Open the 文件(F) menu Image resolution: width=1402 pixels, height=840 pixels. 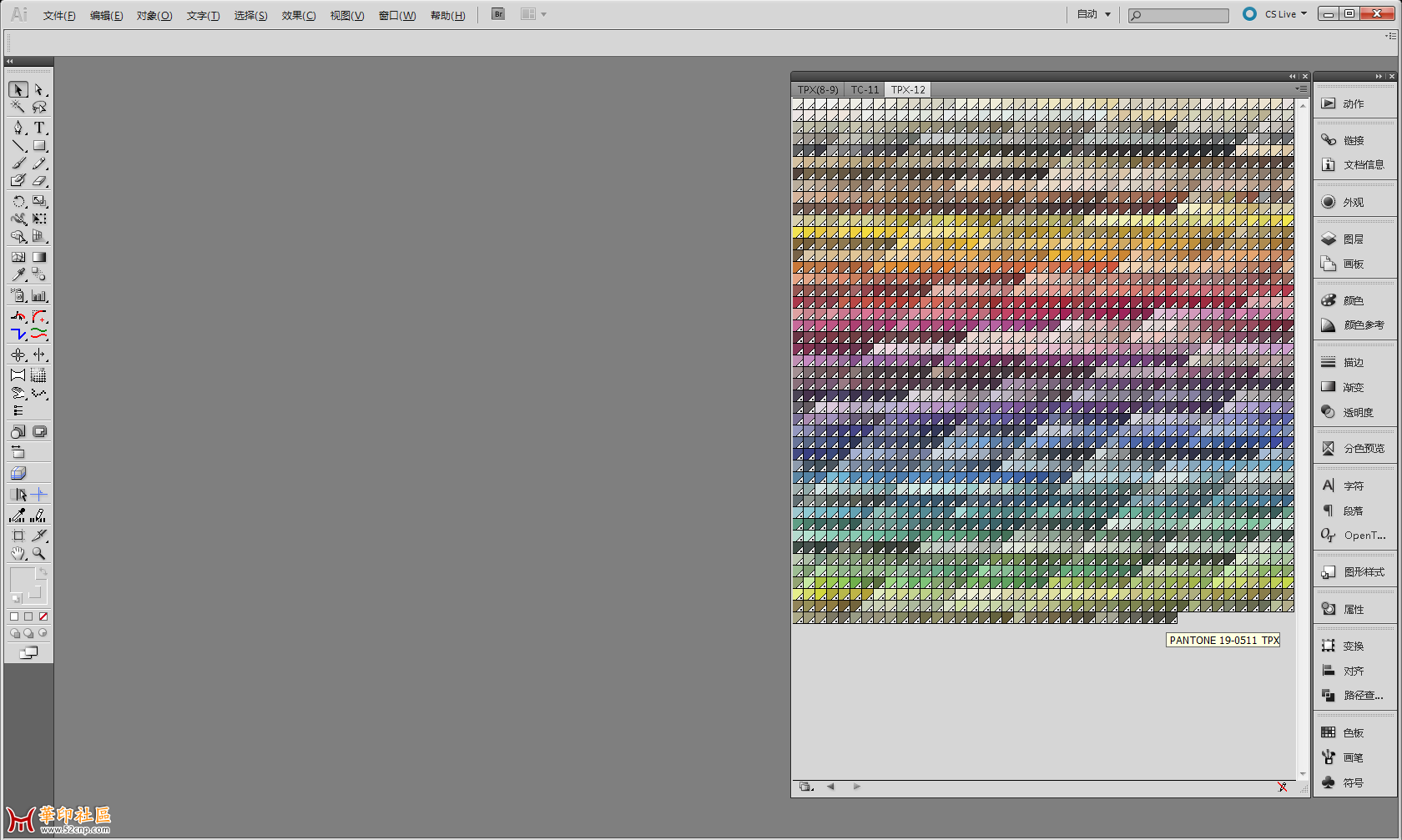point(59,15)
